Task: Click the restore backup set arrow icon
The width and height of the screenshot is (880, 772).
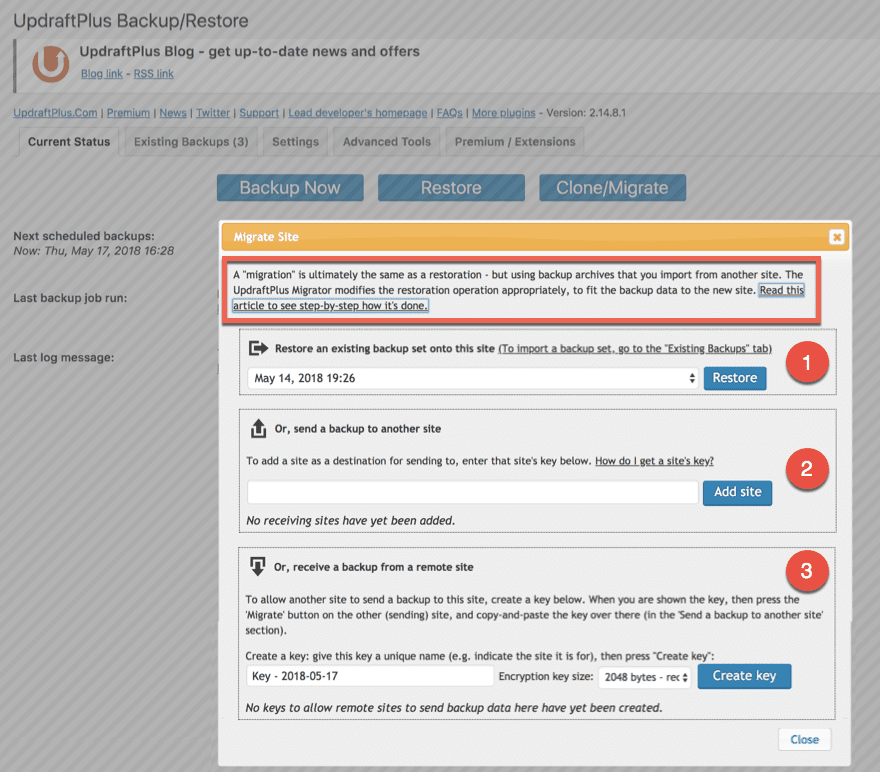Action: tap(259, 346)
